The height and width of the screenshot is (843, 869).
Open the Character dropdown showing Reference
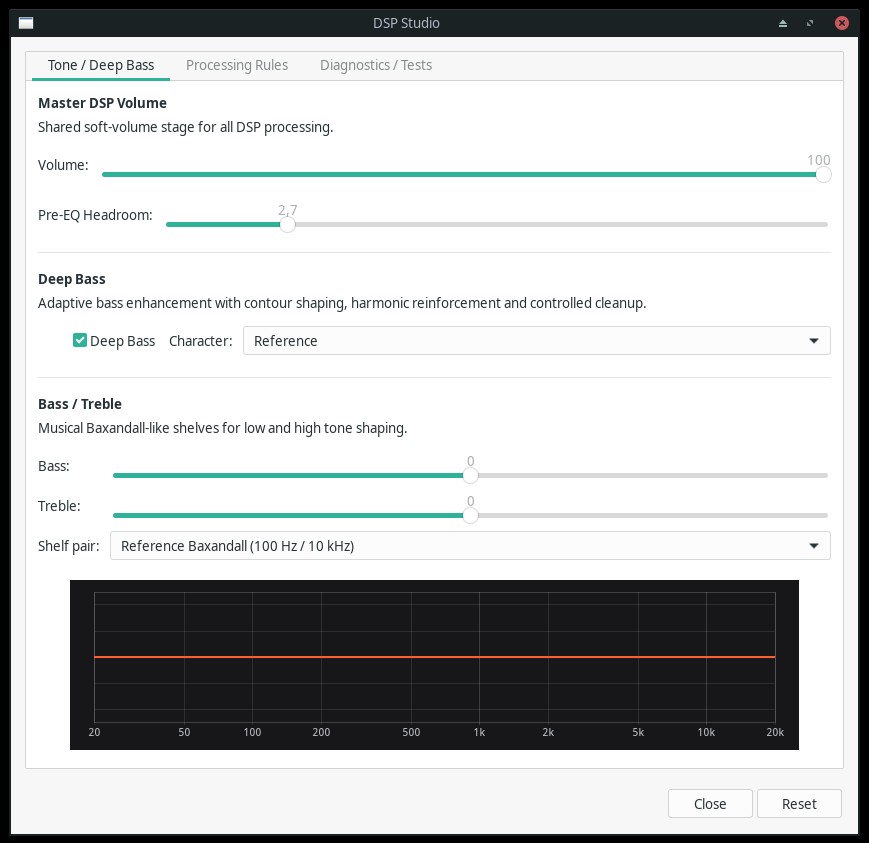[536, 340]
